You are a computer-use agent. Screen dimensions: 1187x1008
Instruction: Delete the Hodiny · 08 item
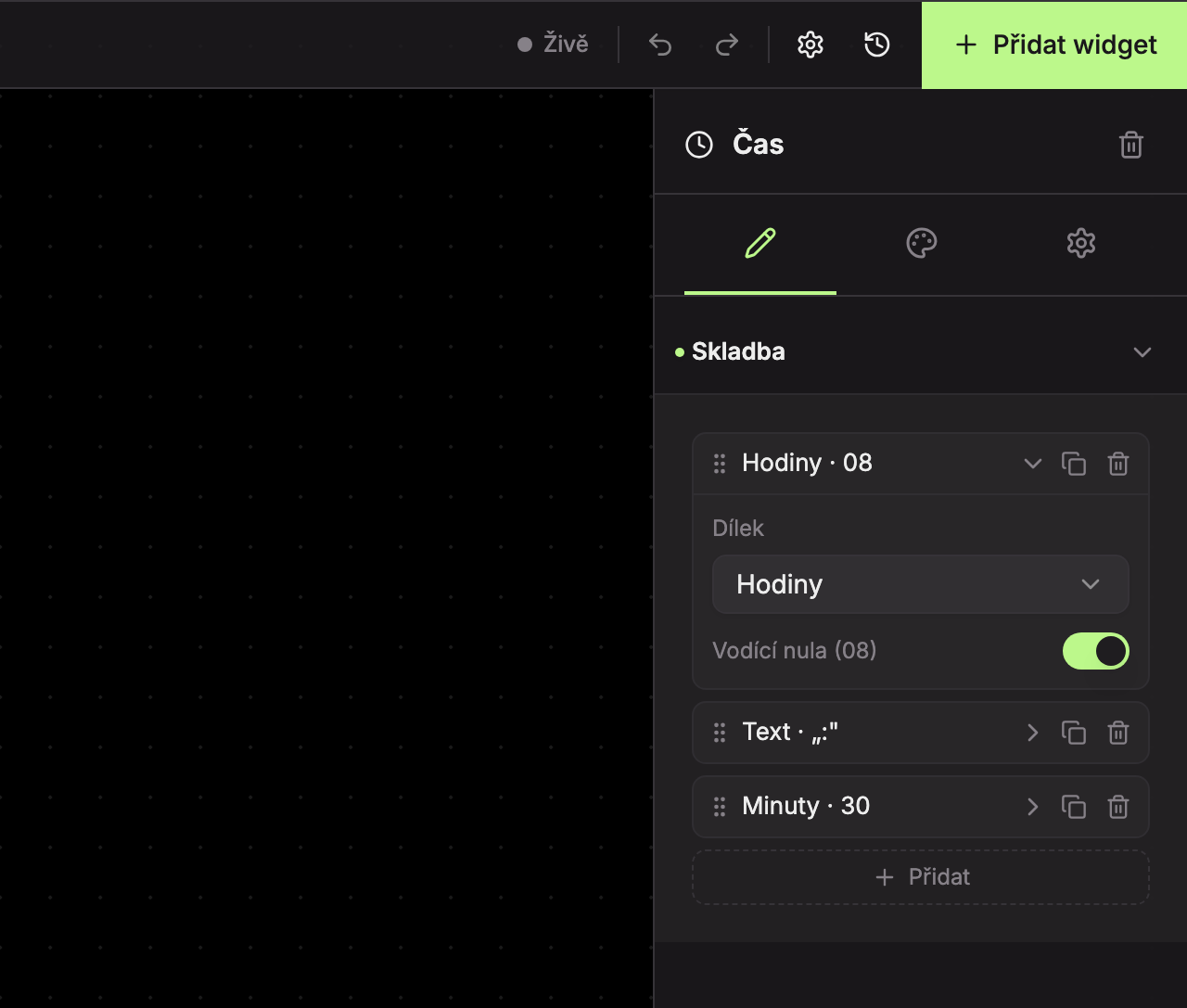[x=1118, y=464]
